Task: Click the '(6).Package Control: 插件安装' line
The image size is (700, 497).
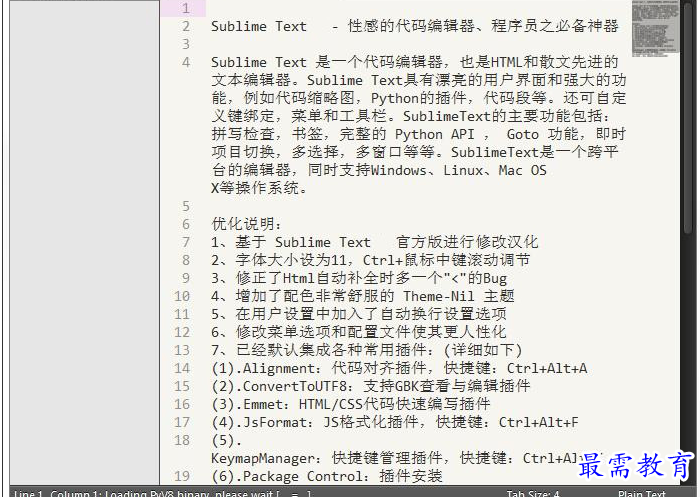Action: 326,476
